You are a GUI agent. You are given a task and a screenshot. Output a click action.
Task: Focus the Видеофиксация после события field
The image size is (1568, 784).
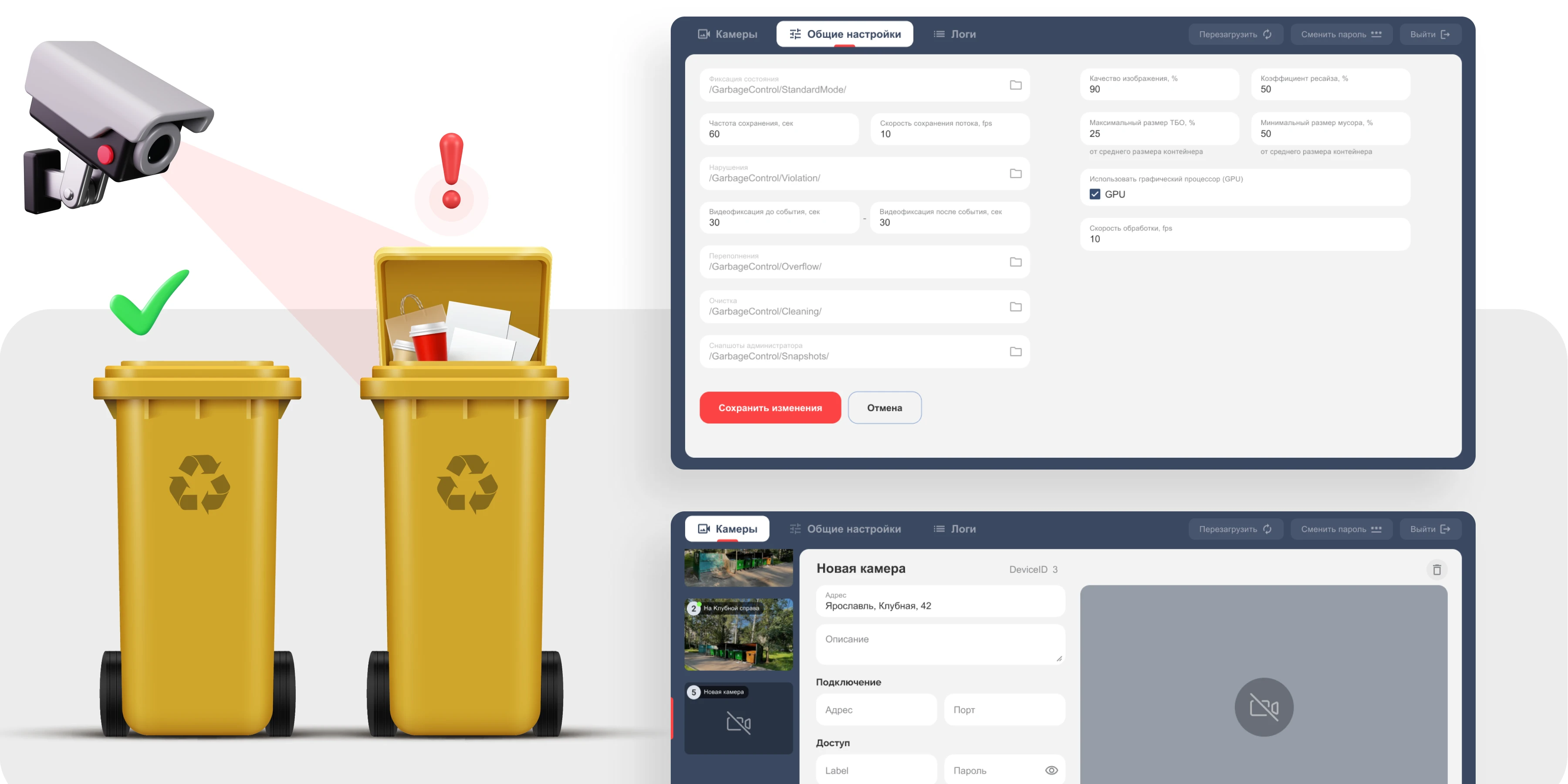[950, 217]
